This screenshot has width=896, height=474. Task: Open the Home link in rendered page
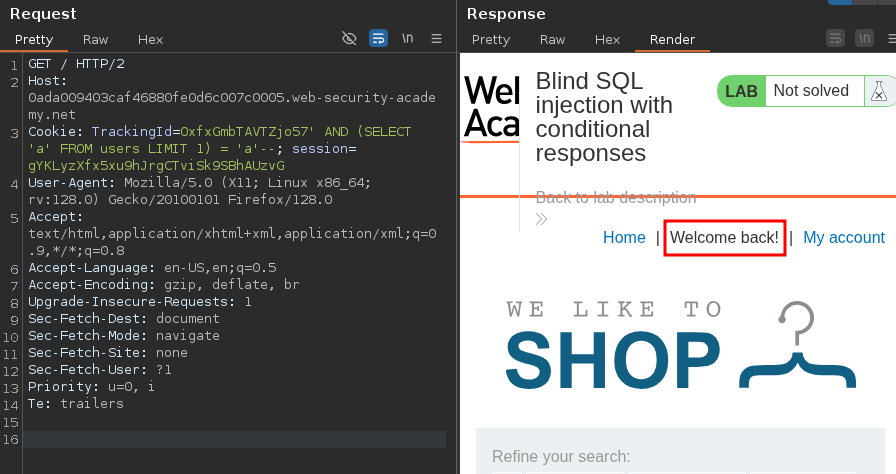(x=624, y=237)
